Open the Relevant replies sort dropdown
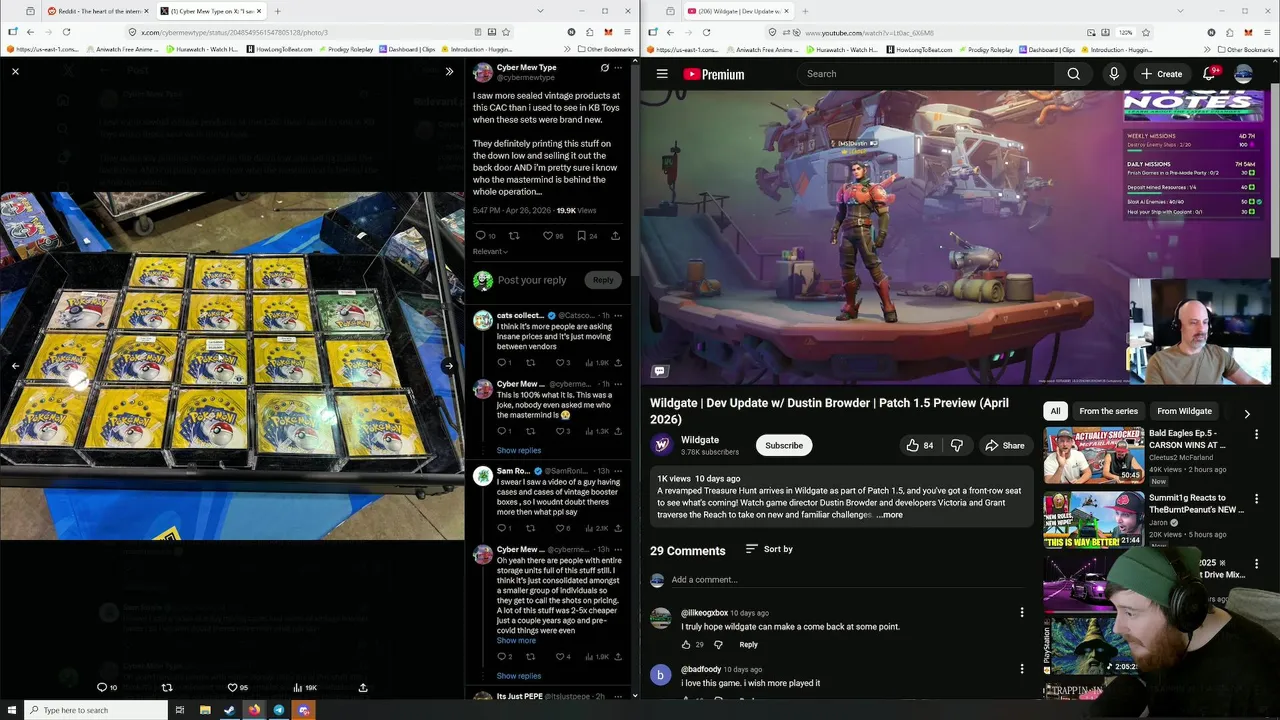This screenshot has width=1280, height=720. tap(490, 252)
